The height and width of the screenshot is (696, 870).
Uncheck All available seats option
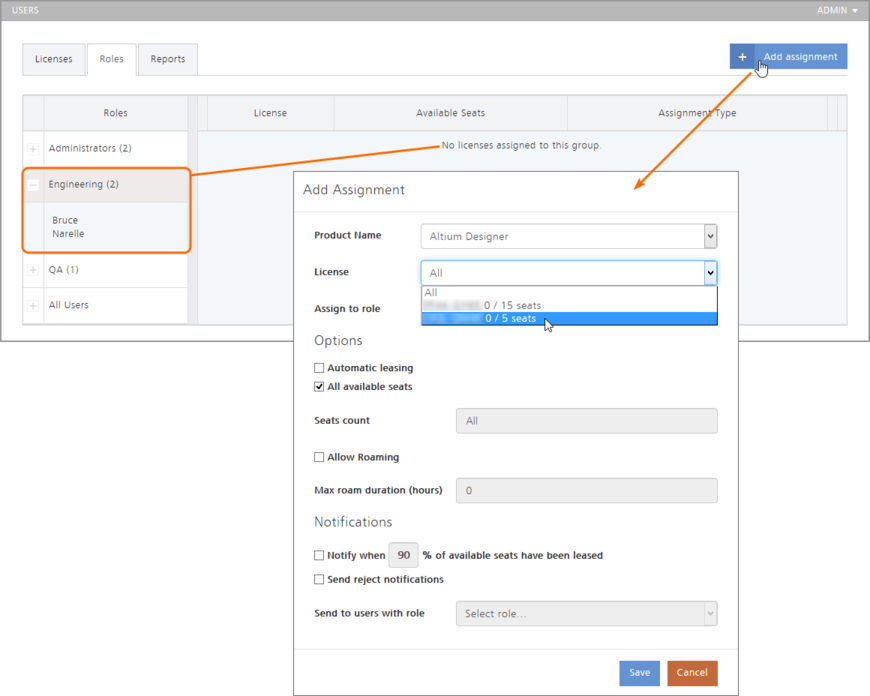coord(319,387)
